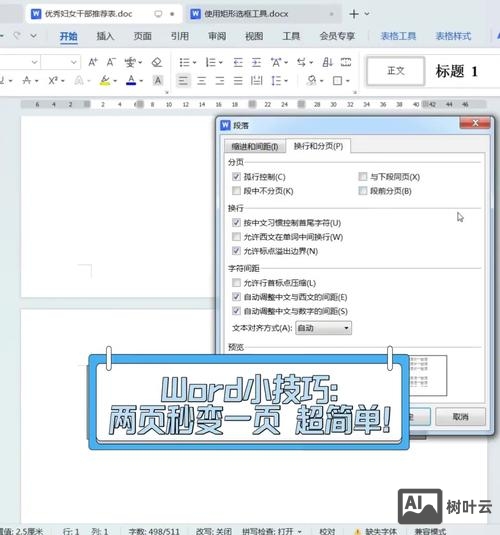
Task: Open line spacing tool
Action: click(x=276, y=81)
